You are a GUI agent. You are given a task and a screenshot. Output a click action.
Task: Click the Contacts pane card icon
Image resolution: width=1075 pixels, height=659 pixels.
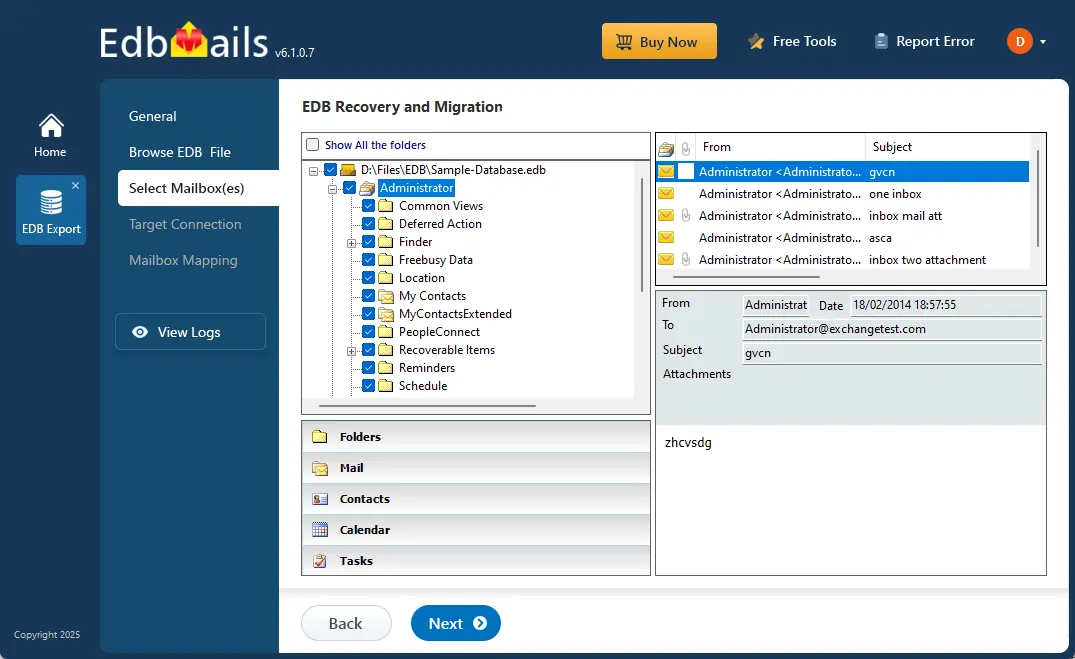319,499
